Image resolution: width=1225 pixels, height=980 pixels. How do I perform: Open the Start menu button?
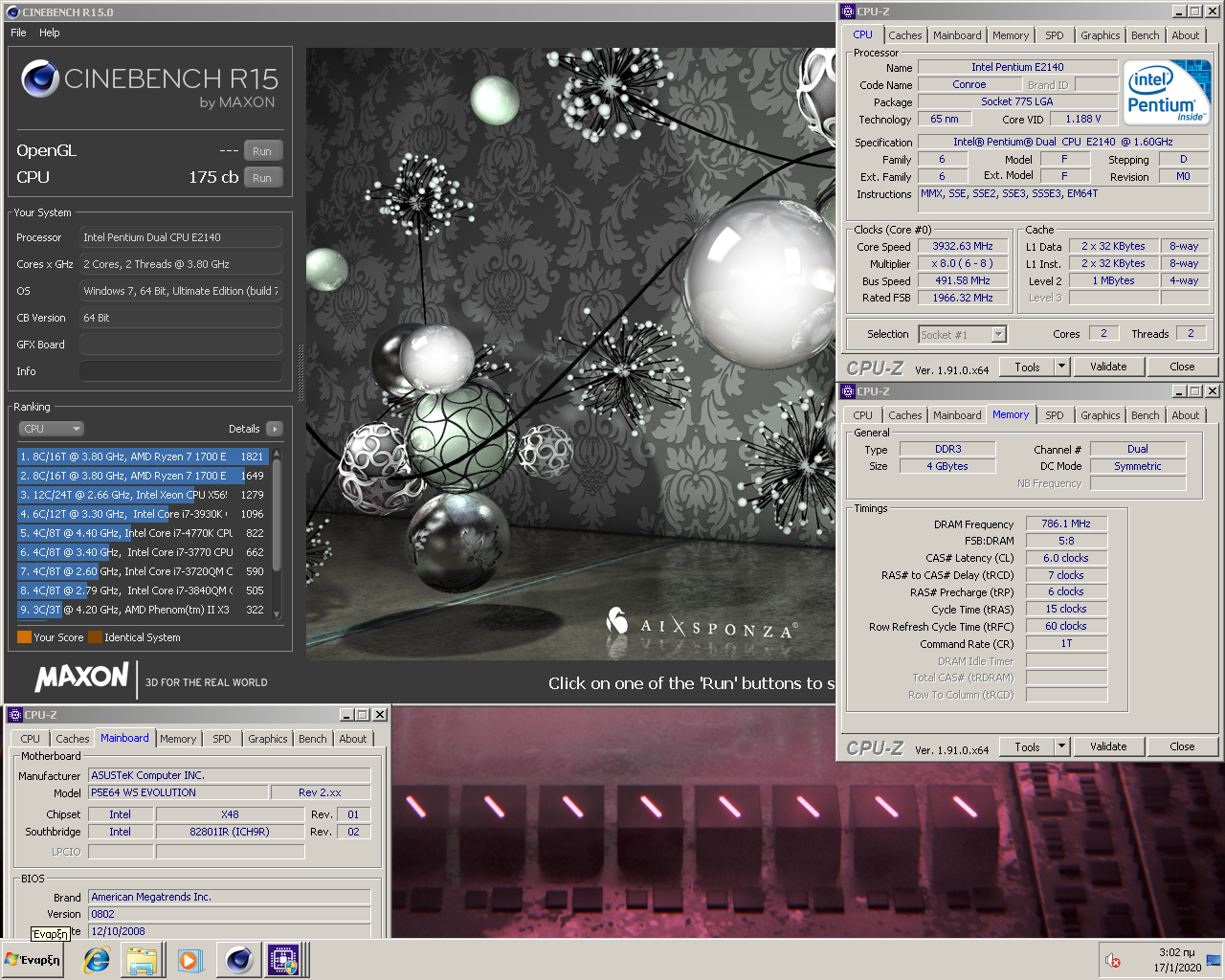[33, 960]
